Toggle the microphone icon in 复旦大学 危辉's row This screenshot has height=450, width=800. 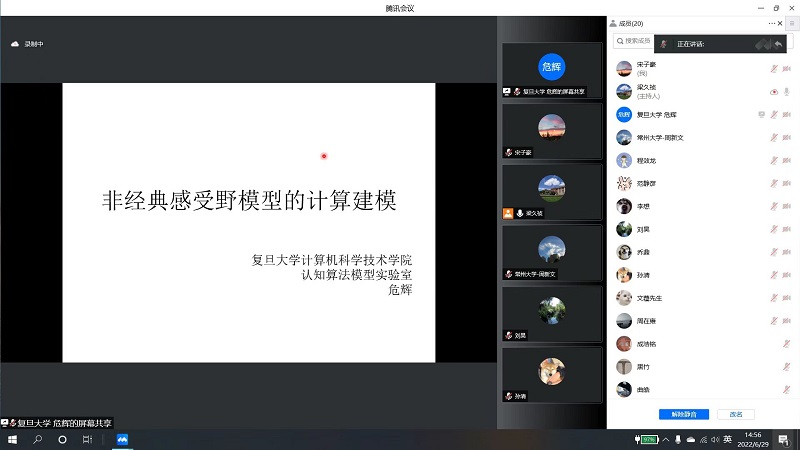tap(774, 115)
